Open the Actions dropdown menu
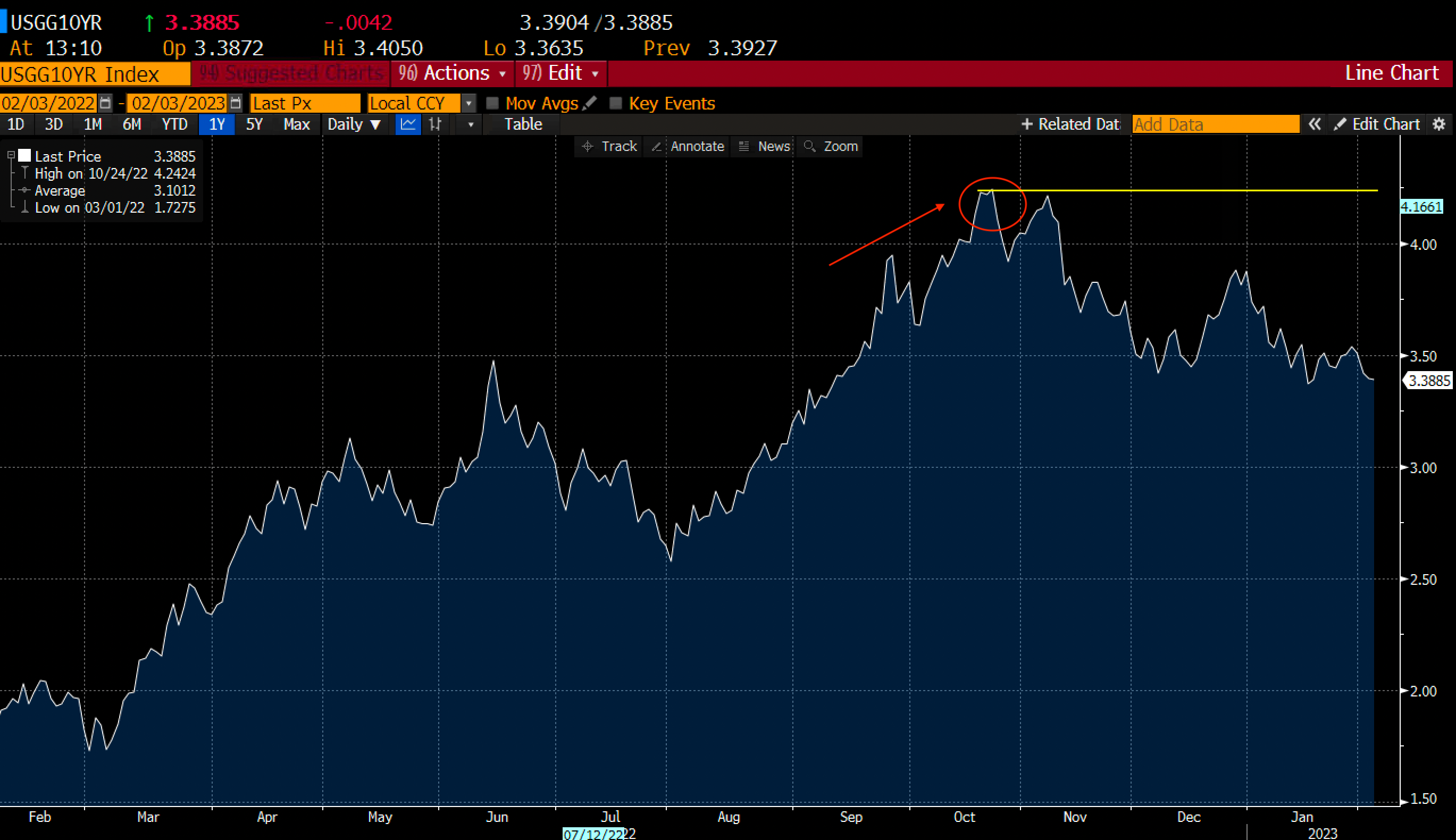Viewport: 1456px width, 840px height. pyautogui.click(x=452, y=73)
